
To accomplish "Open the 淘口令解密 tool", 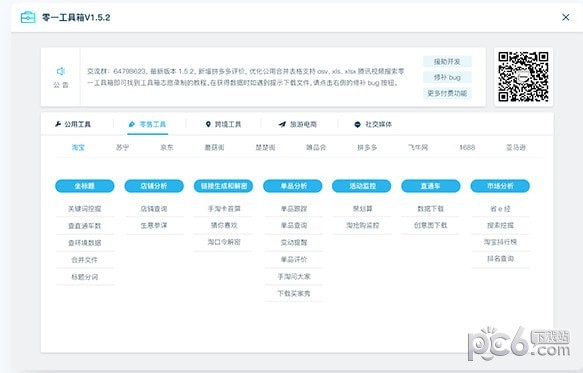I will click(223, 242).
